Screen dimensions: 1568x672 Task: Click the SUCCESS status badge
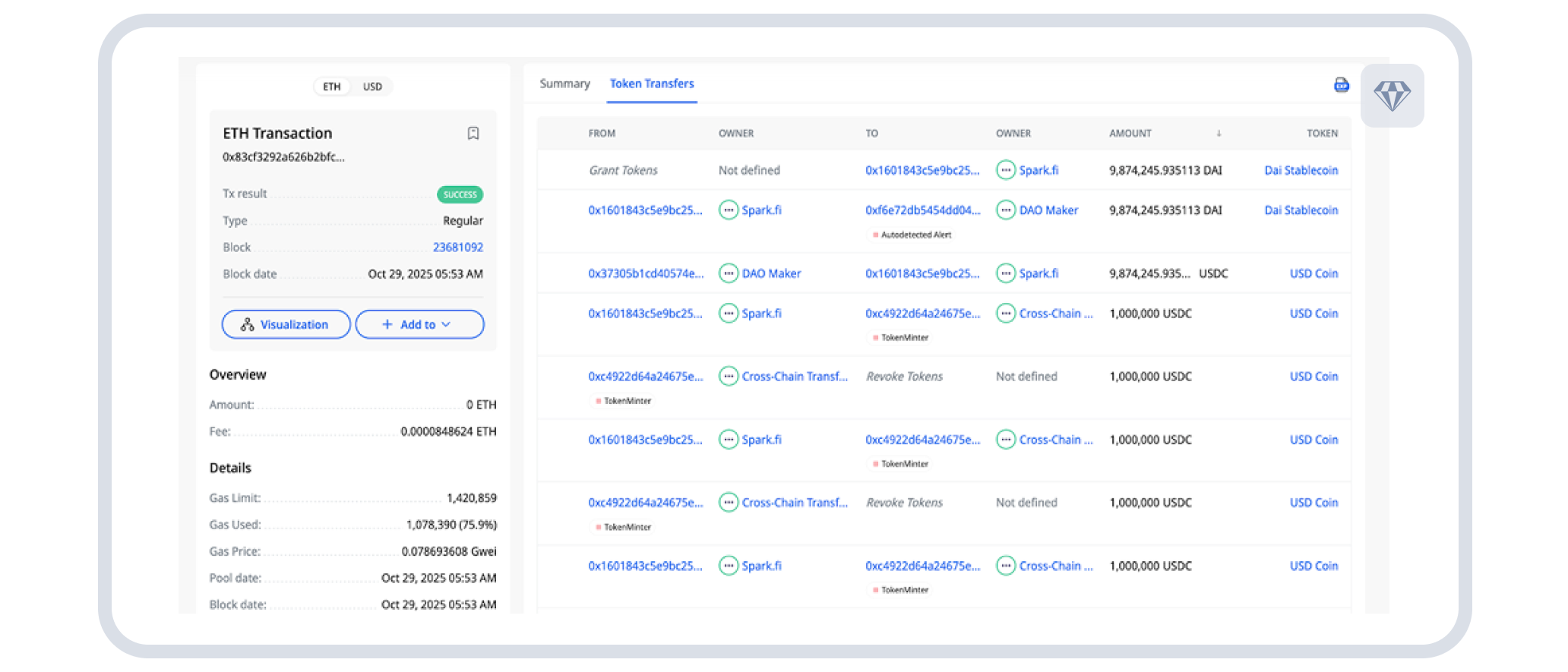pyautogui.click(x=460, y=194)
